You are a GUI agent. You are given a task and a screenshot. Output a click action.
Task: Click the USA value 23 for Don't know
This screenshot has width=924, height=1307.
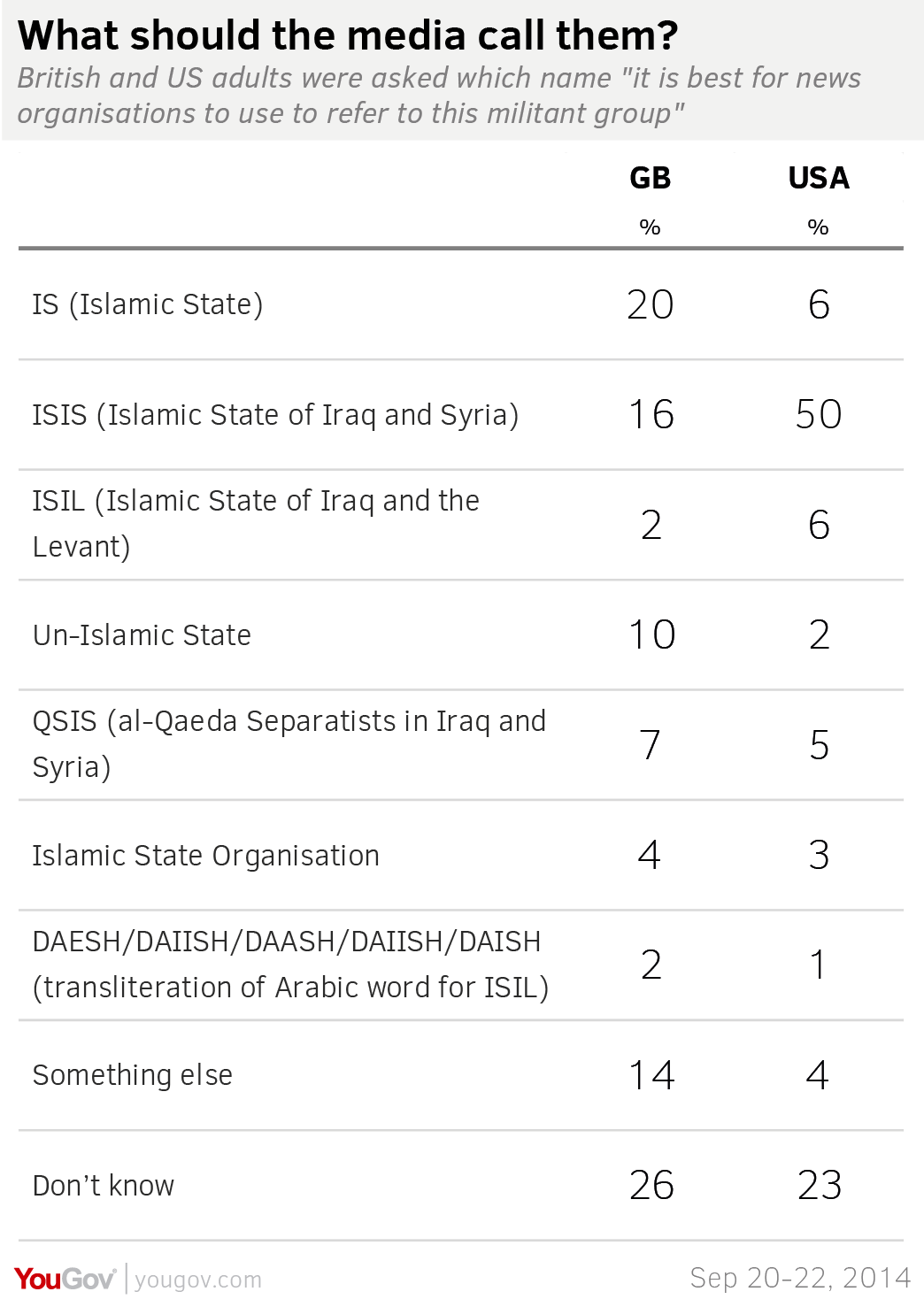[819, 1185]
